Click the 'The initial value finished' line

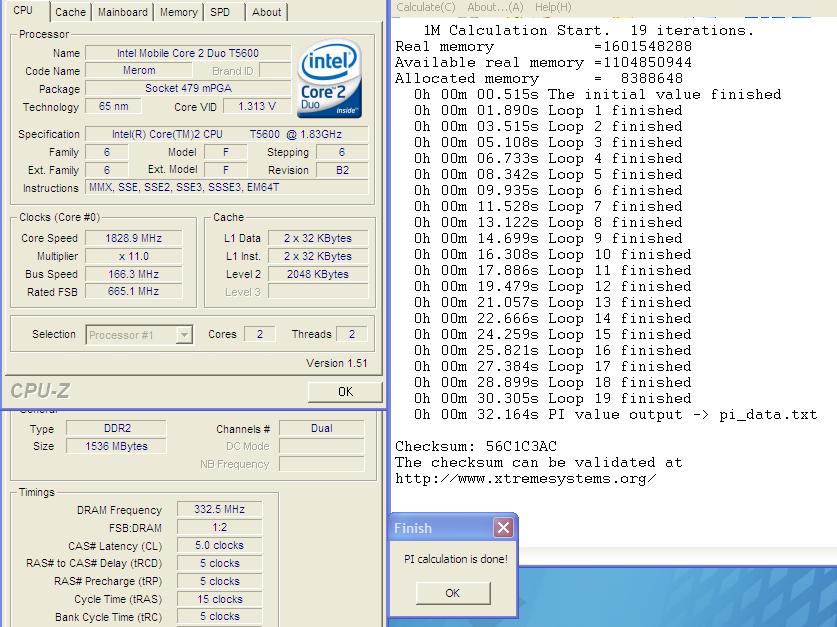597,94
